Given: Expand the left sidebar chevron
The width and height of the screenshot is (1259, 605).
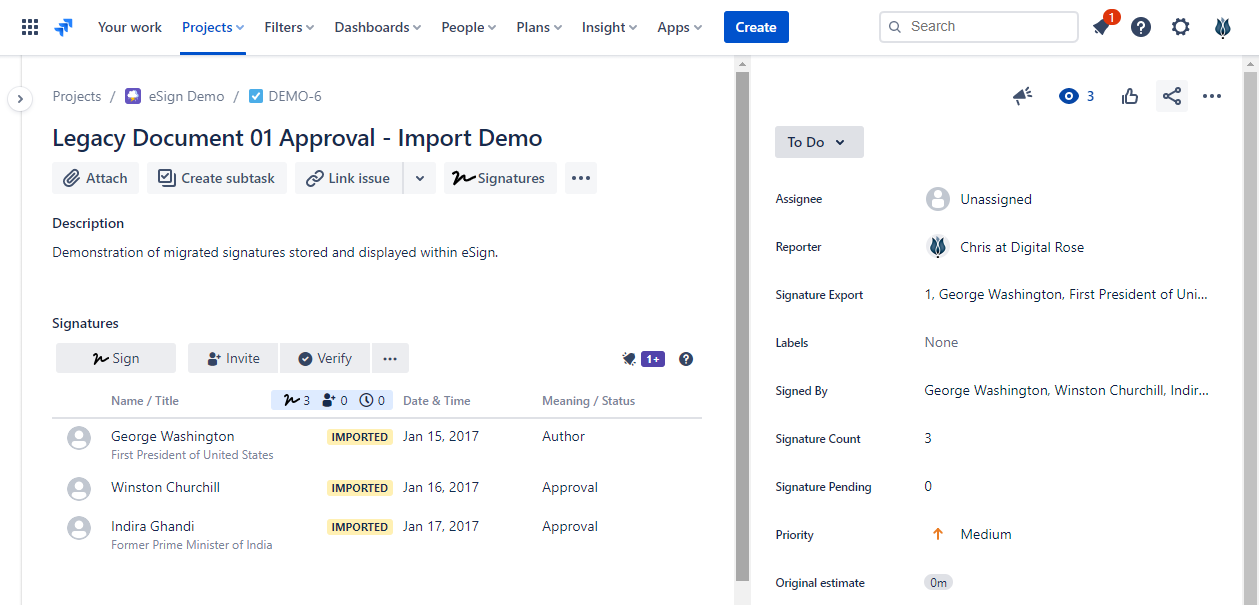Looking at the screenshot, I should coord(20,99).
